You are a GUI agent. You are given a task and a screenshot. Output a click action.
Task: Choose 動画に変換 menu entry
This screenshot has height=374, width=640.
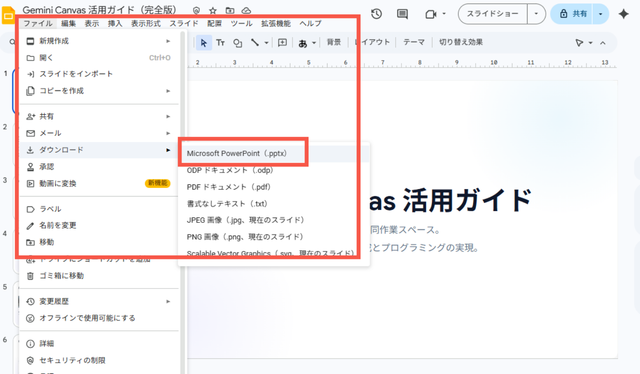pyautogui.click(x=99, y=183)
